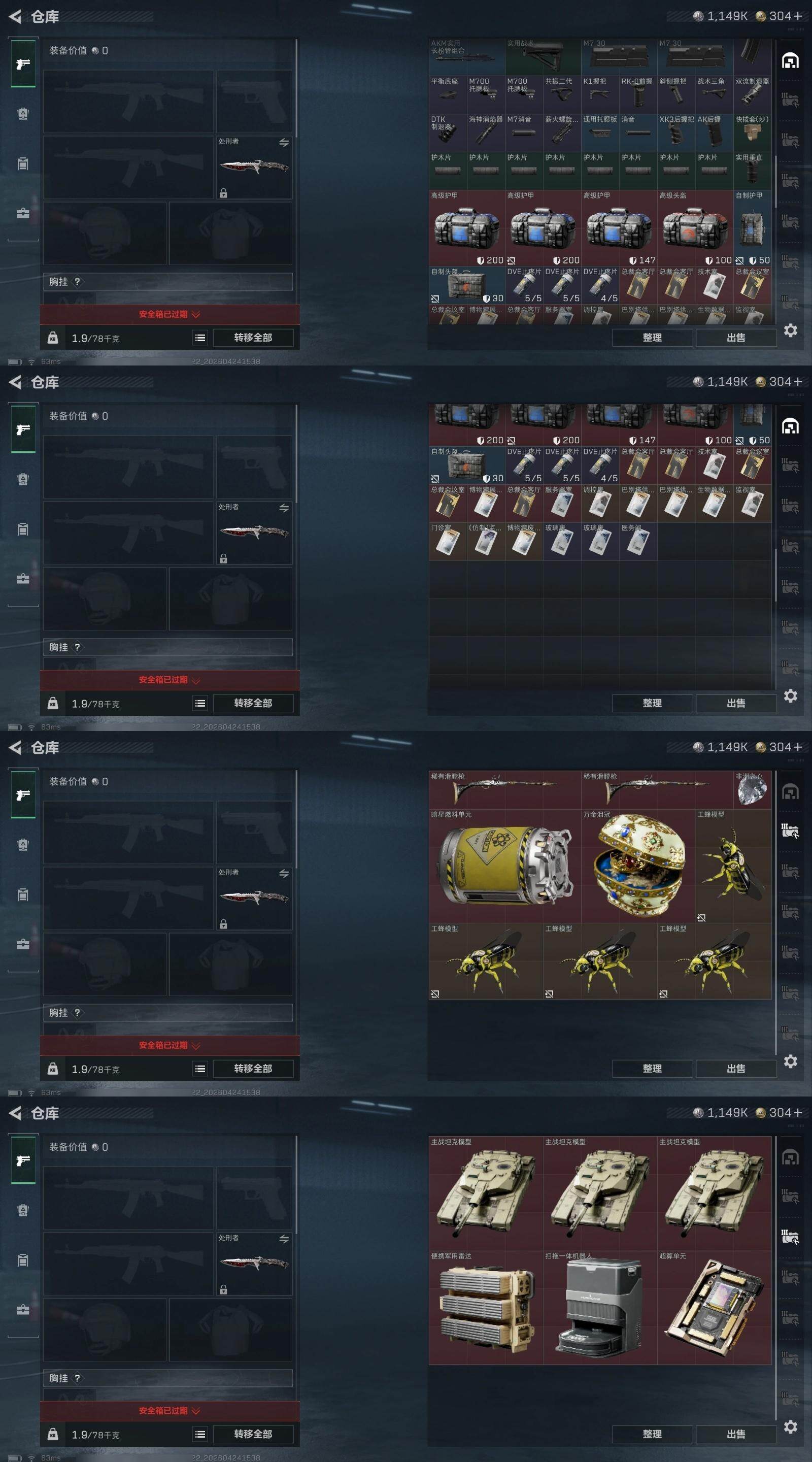Pick the 双流制退器 muzzle brake
The image size is (812, 1462).
coord(752,94)
